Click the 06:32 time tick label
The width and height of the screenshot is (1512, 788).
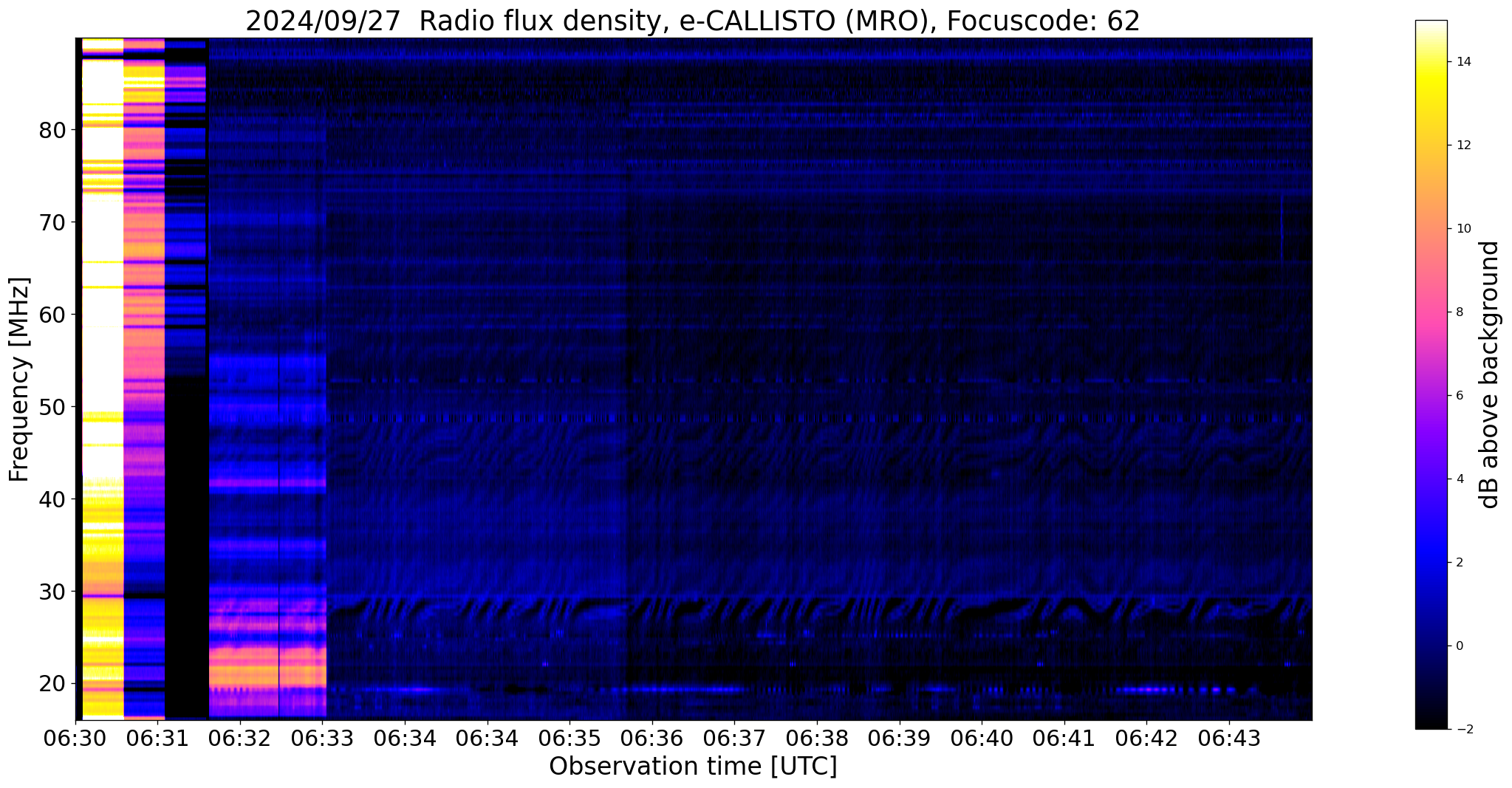(240, 738)
